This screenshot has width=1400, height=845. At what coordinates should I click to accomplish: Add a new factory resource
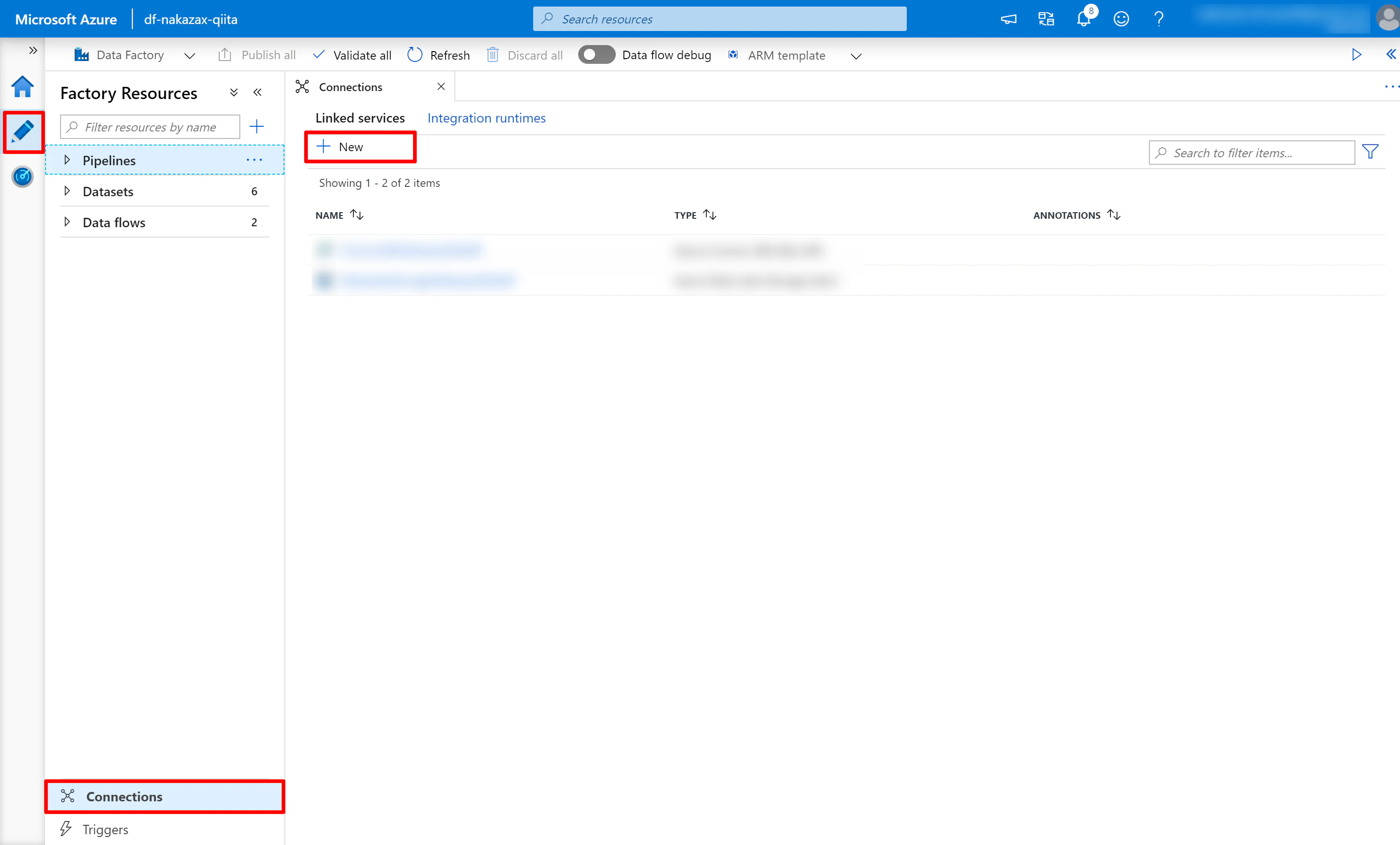[x=257, y=126]
